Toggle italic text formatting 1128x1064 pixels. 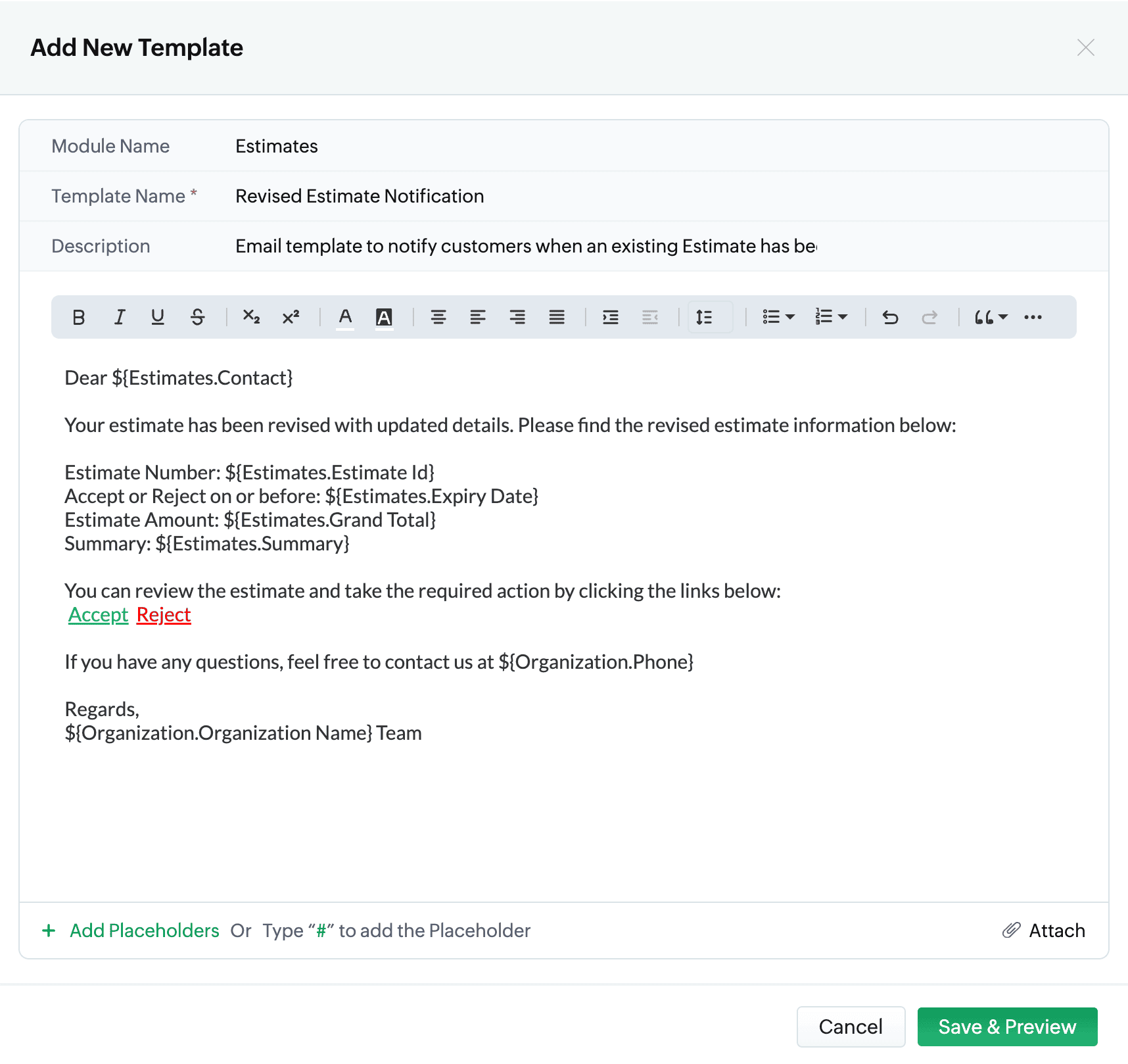click(x=119, y=318)
